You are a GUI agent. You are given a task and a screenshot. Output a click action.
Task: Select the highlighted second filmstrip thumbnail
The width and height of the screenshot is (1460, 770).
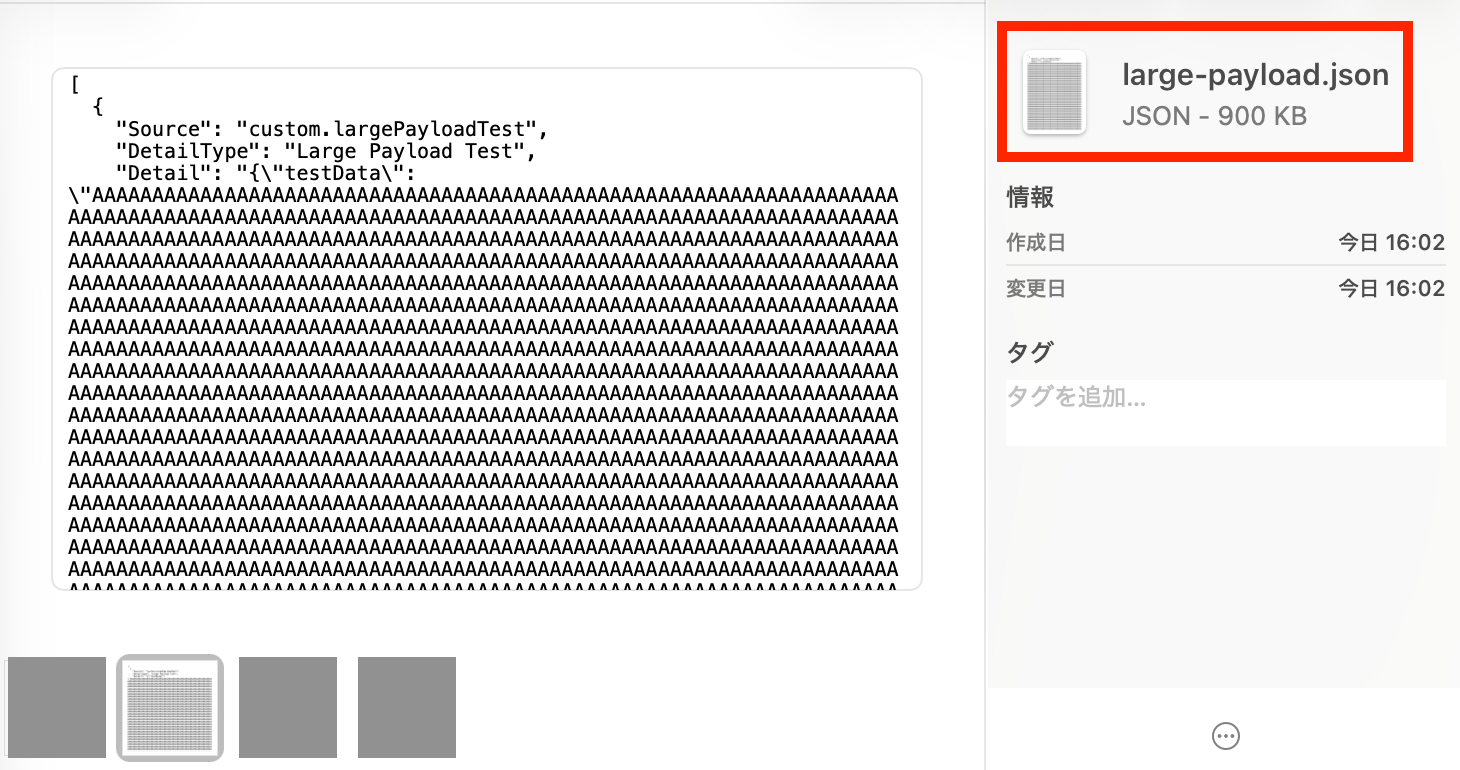tap(170, 706)
